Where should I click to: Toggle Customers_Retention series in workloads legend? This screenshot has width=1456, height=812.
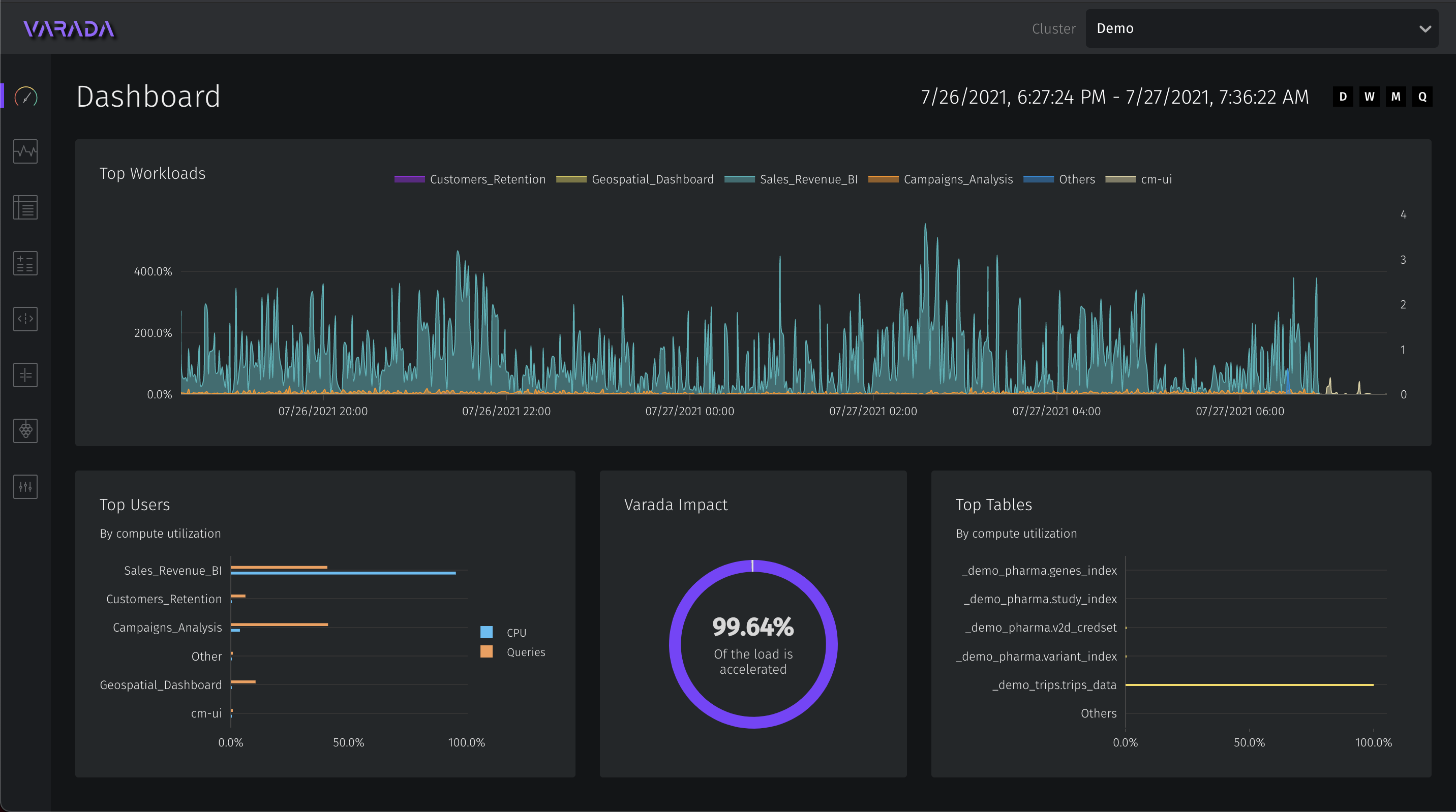[470, 179]
